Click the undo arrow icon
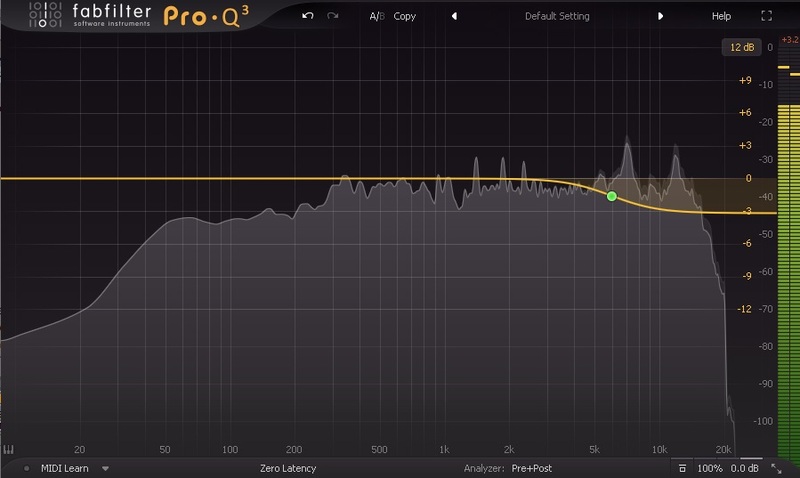Image resolution: width=800 pixels, height=478 pixels. [x=308, y=16]
